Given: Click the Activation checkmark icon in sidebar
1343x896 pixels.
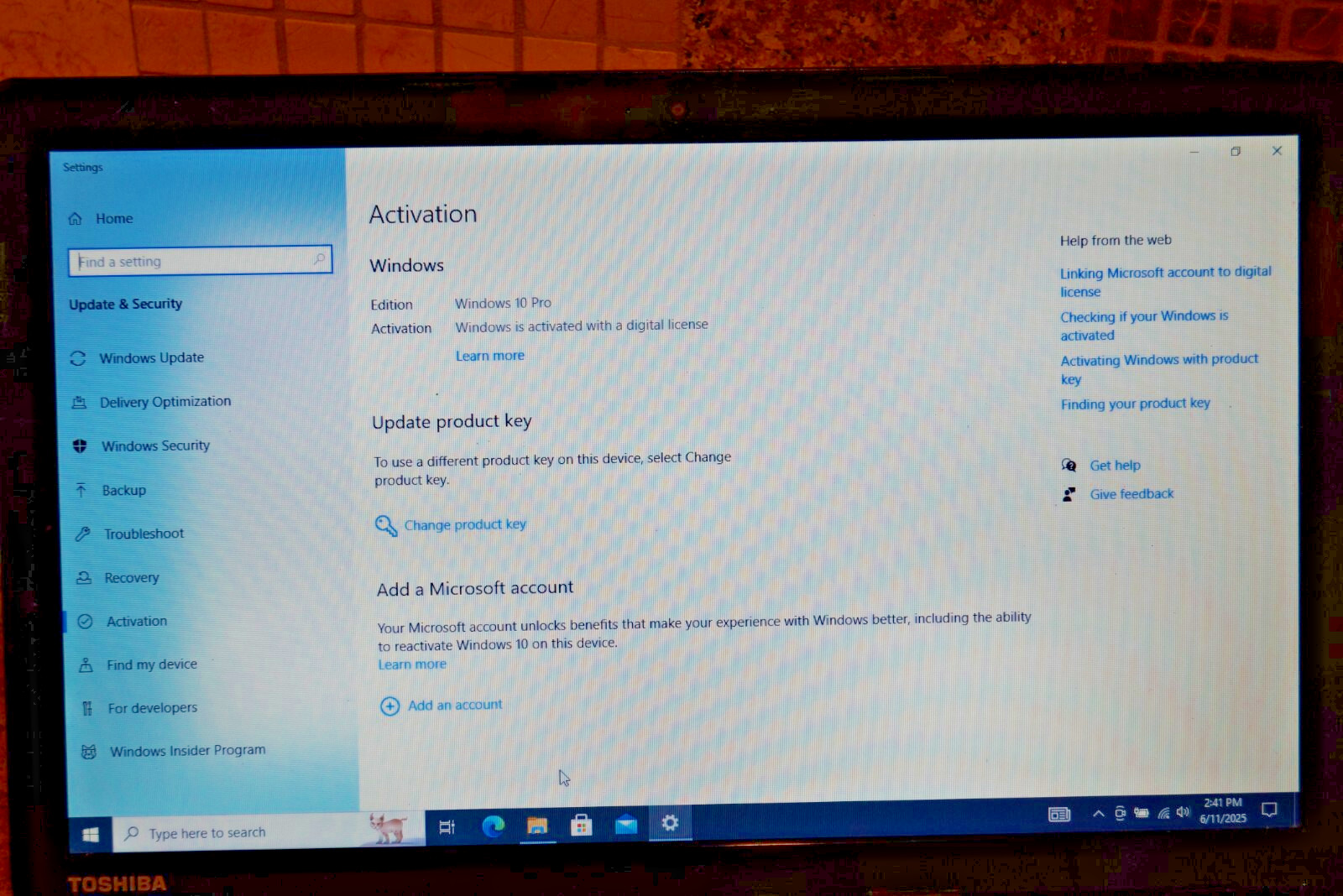Looking at the screenshot, I should [x=85, y=622].
